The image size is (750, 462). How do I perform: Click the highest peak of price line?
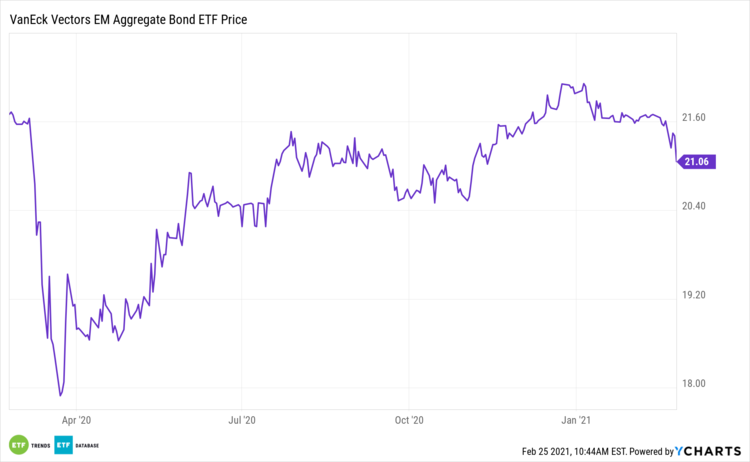pyautogui.click(x=564, y=84)
